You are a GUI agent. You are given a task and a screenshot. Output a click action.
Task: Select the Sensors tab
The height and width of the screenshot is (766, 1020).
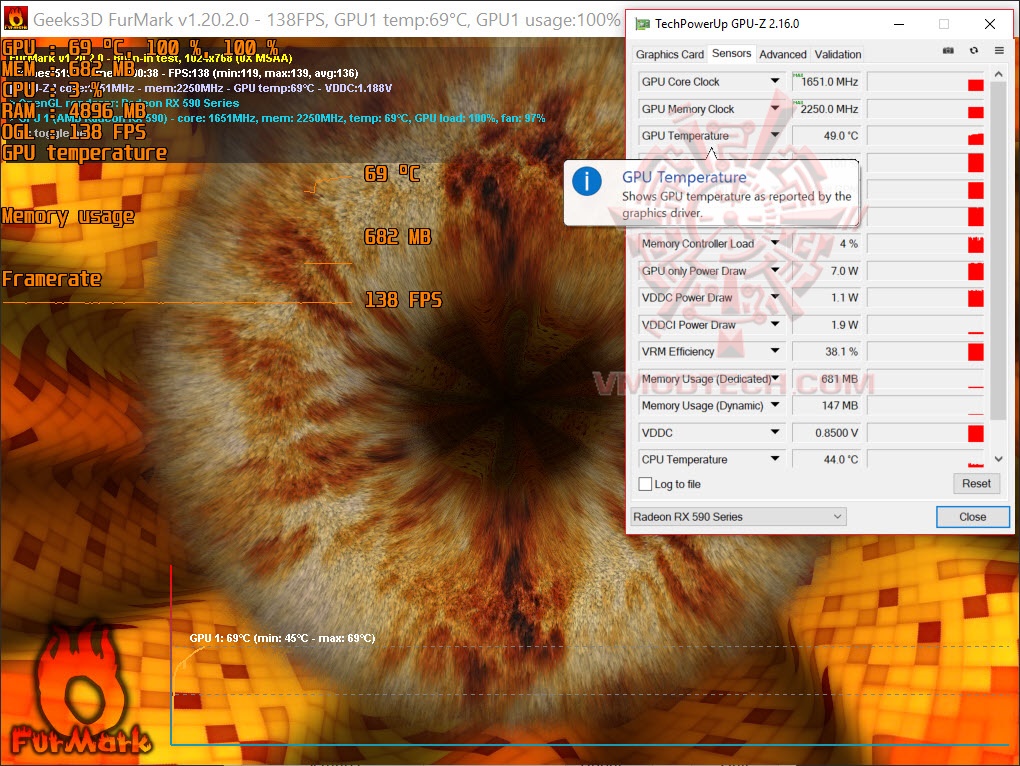point(731,53)
